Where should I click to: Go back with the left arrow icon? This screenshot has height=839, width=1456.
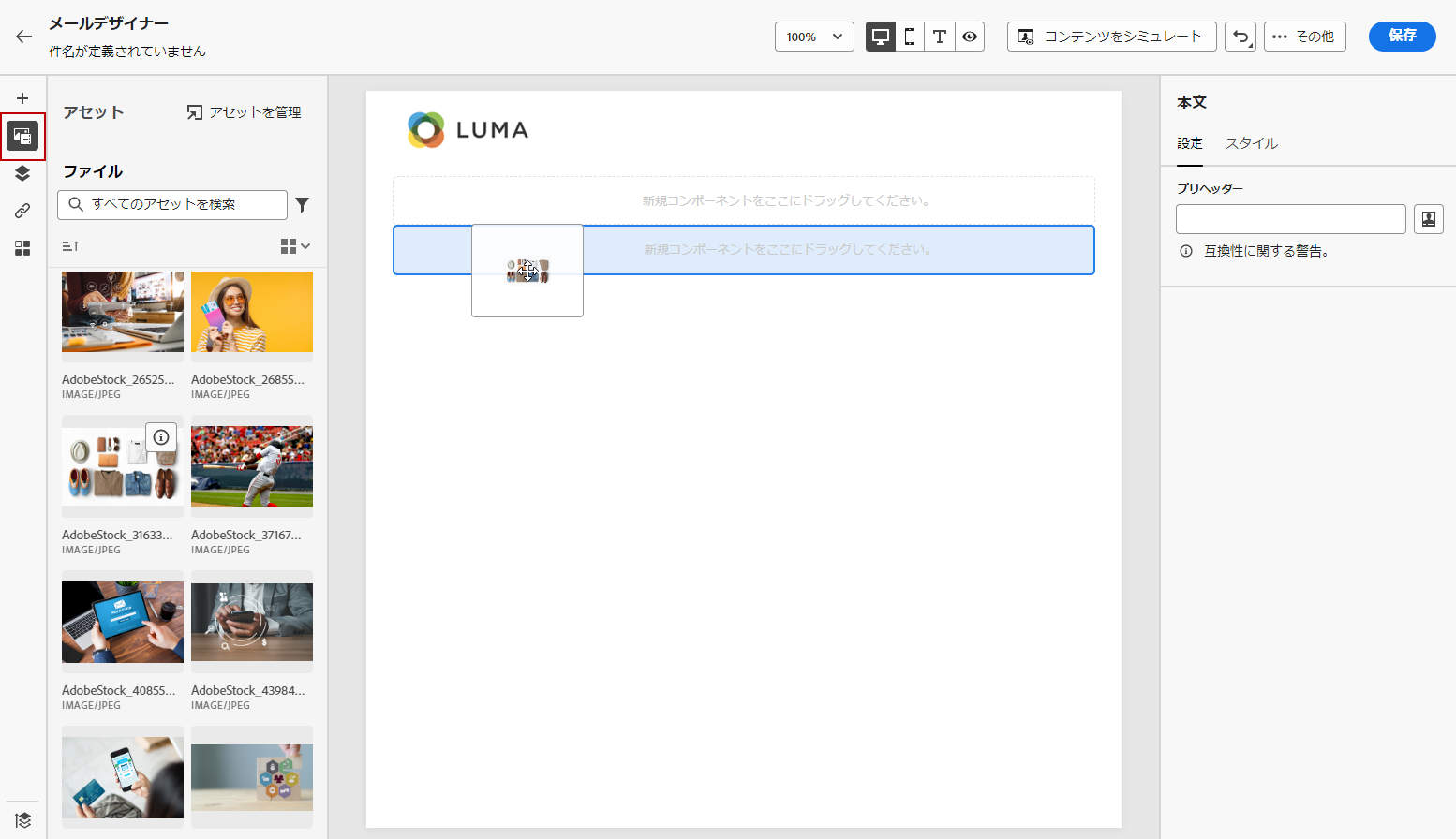23,37
